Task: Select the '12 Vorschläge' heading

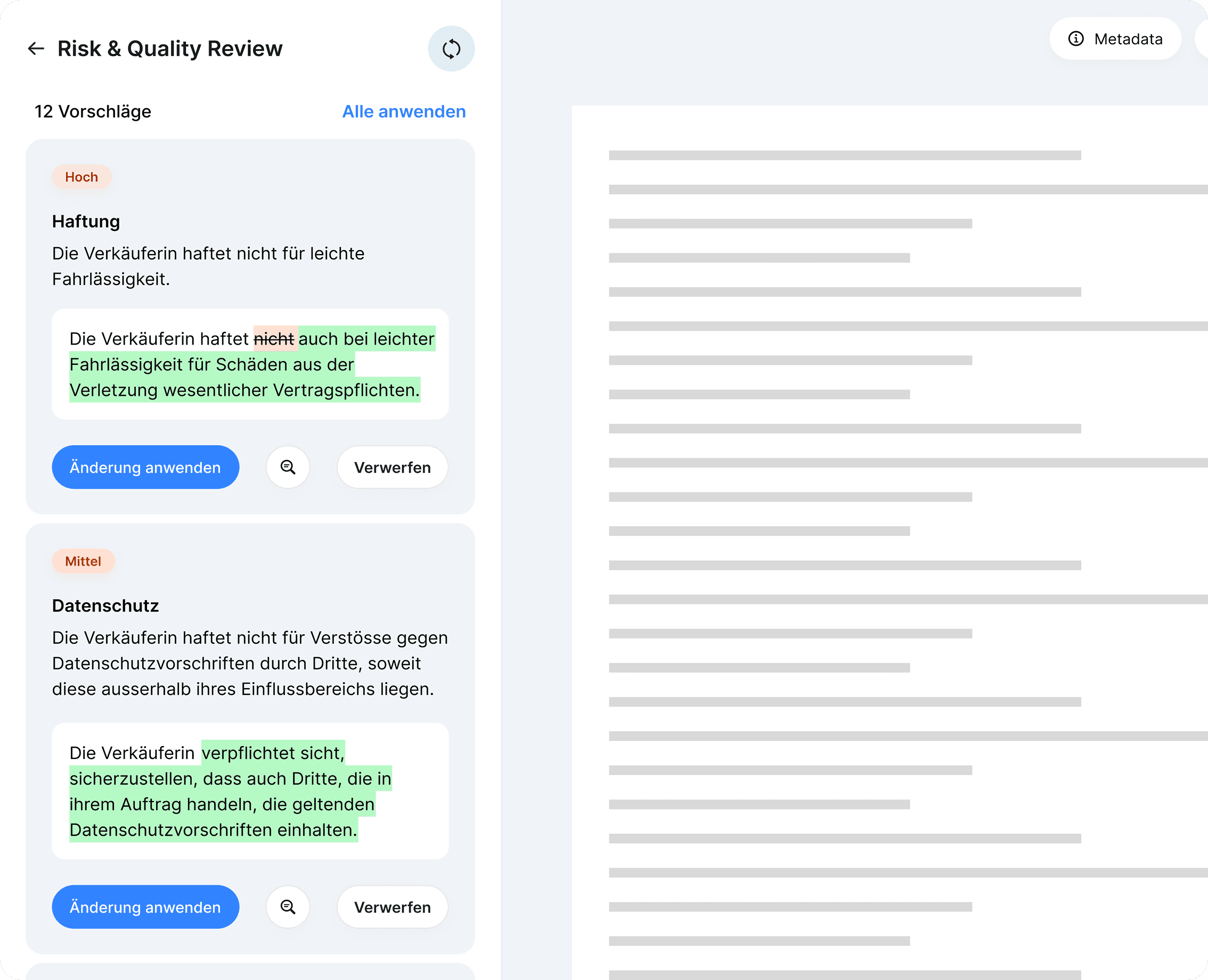Action: pos(93,111)
